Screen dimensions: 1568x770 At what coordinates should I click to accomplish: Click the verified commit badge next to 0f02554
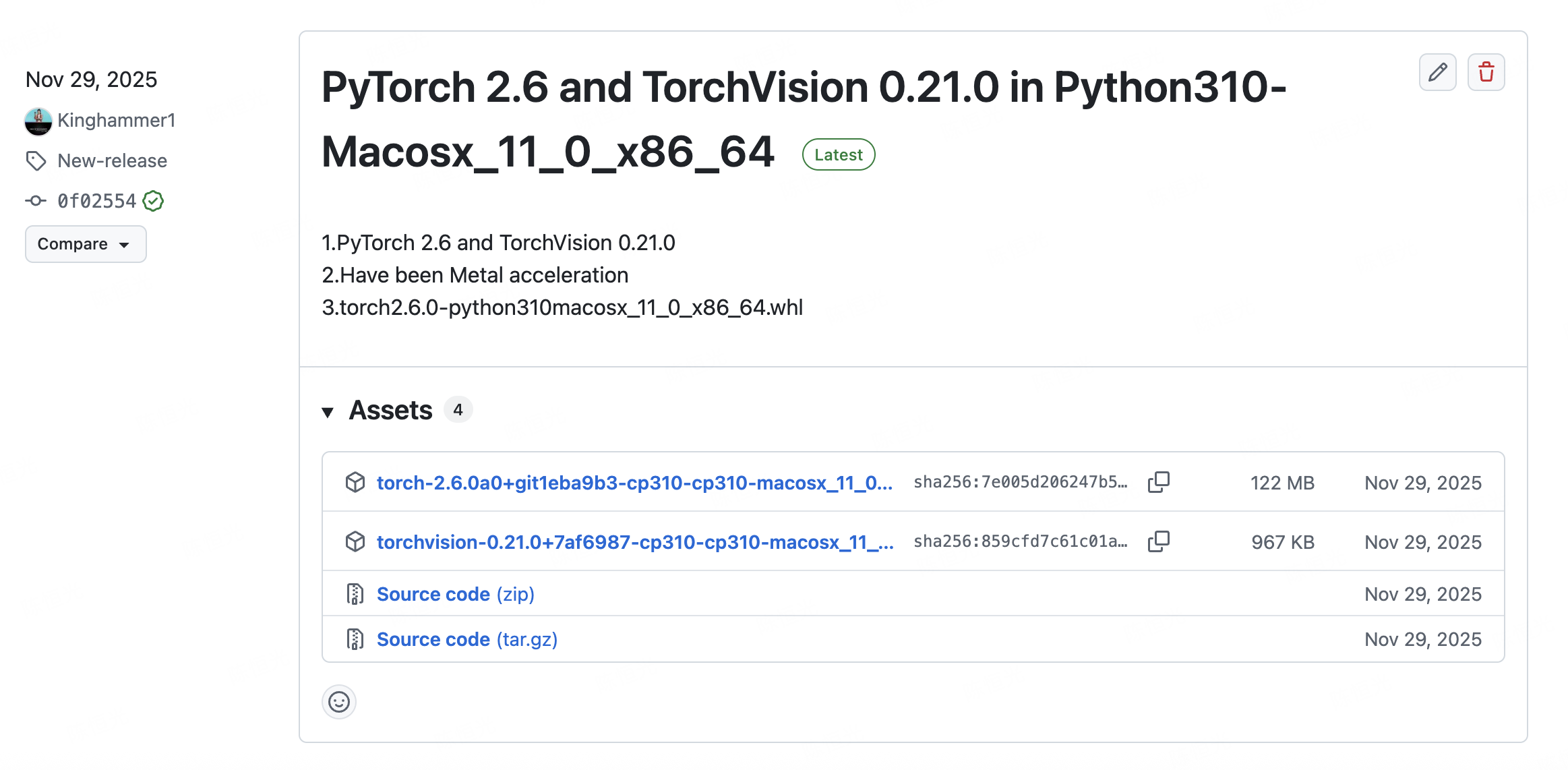[x=153, y=200]
